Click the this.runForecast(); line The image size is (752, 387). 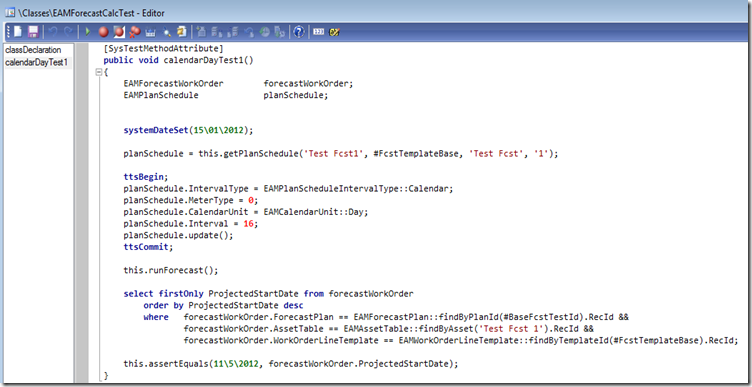point(171,270)
